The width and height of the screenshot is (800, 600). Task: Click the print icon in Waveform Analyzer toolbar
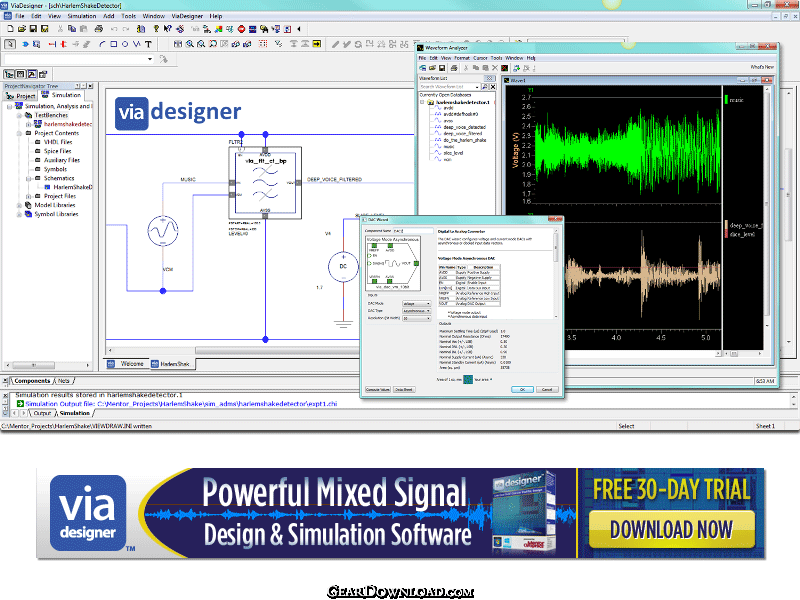click(x=454, y=68)
